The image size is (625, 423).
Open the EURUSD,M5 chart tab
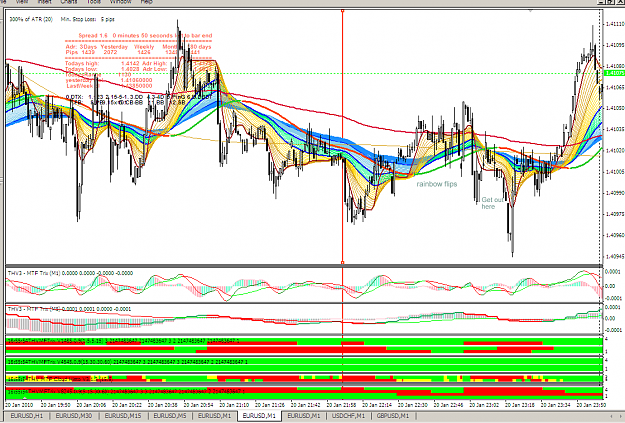tap(170, 416)
